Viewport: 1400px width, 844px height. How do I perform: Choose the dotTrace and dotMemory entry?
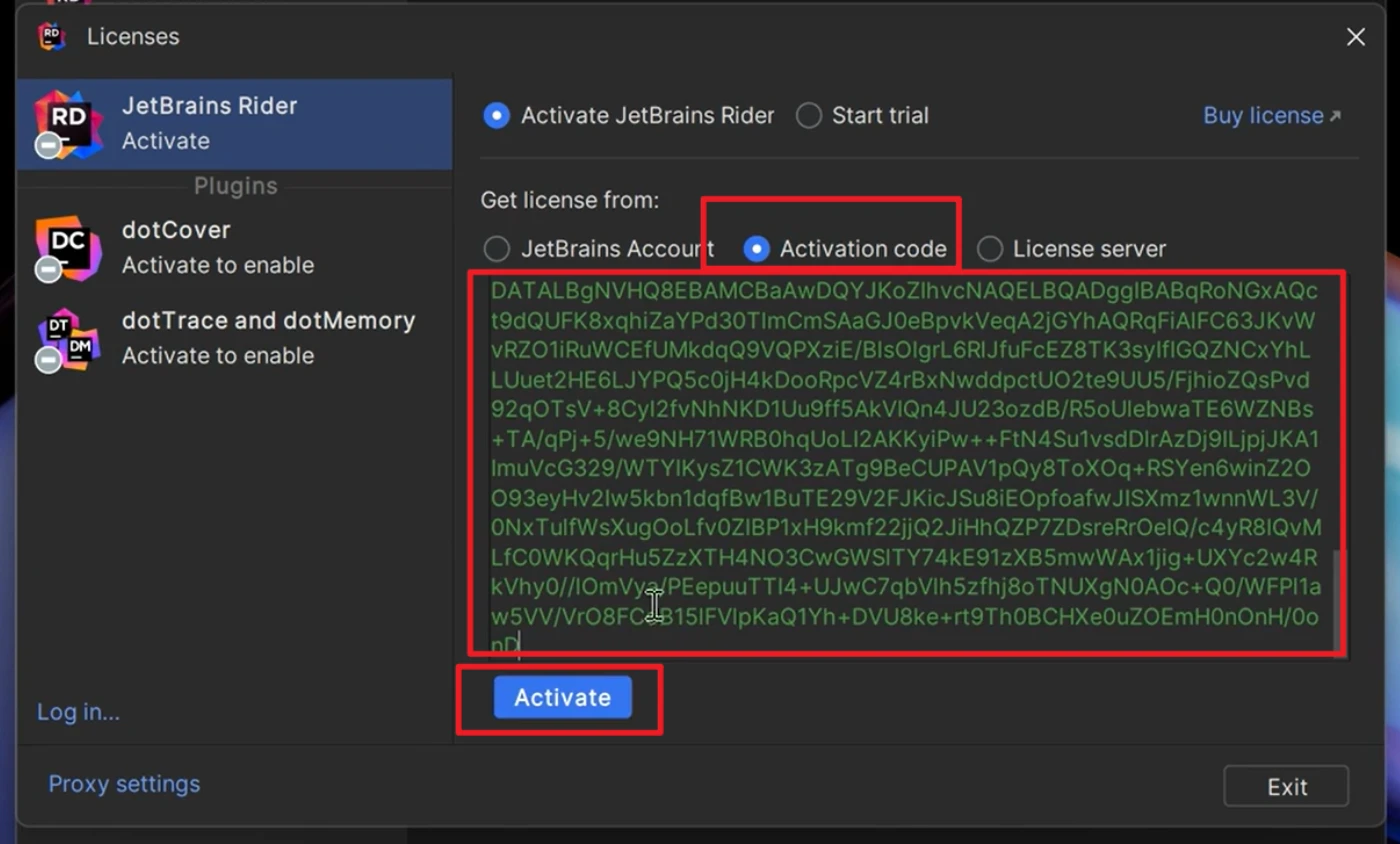pos(235,338)
